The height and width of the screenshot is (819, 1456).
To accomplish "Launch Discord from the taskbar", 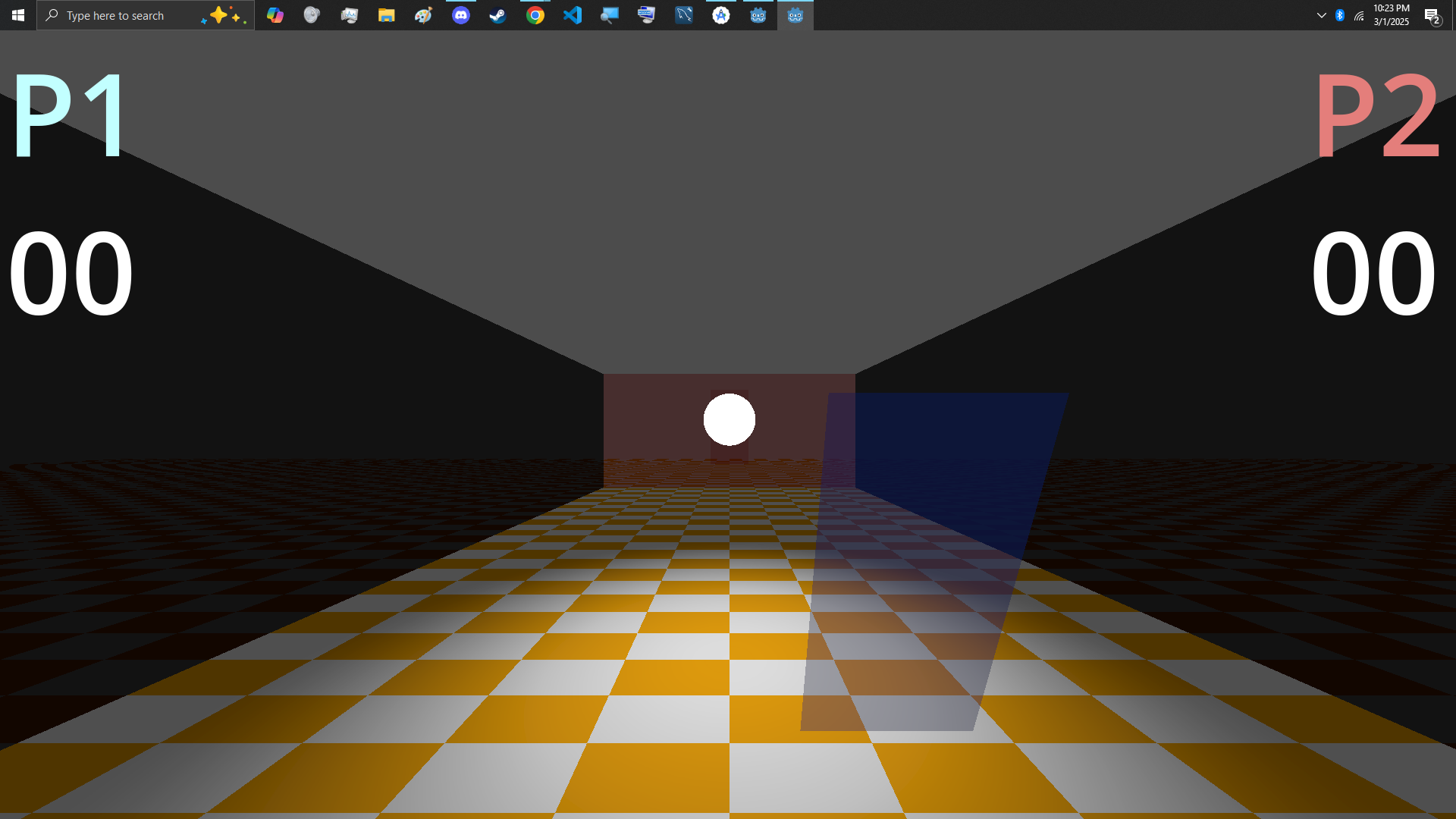I will click(461, 15).
